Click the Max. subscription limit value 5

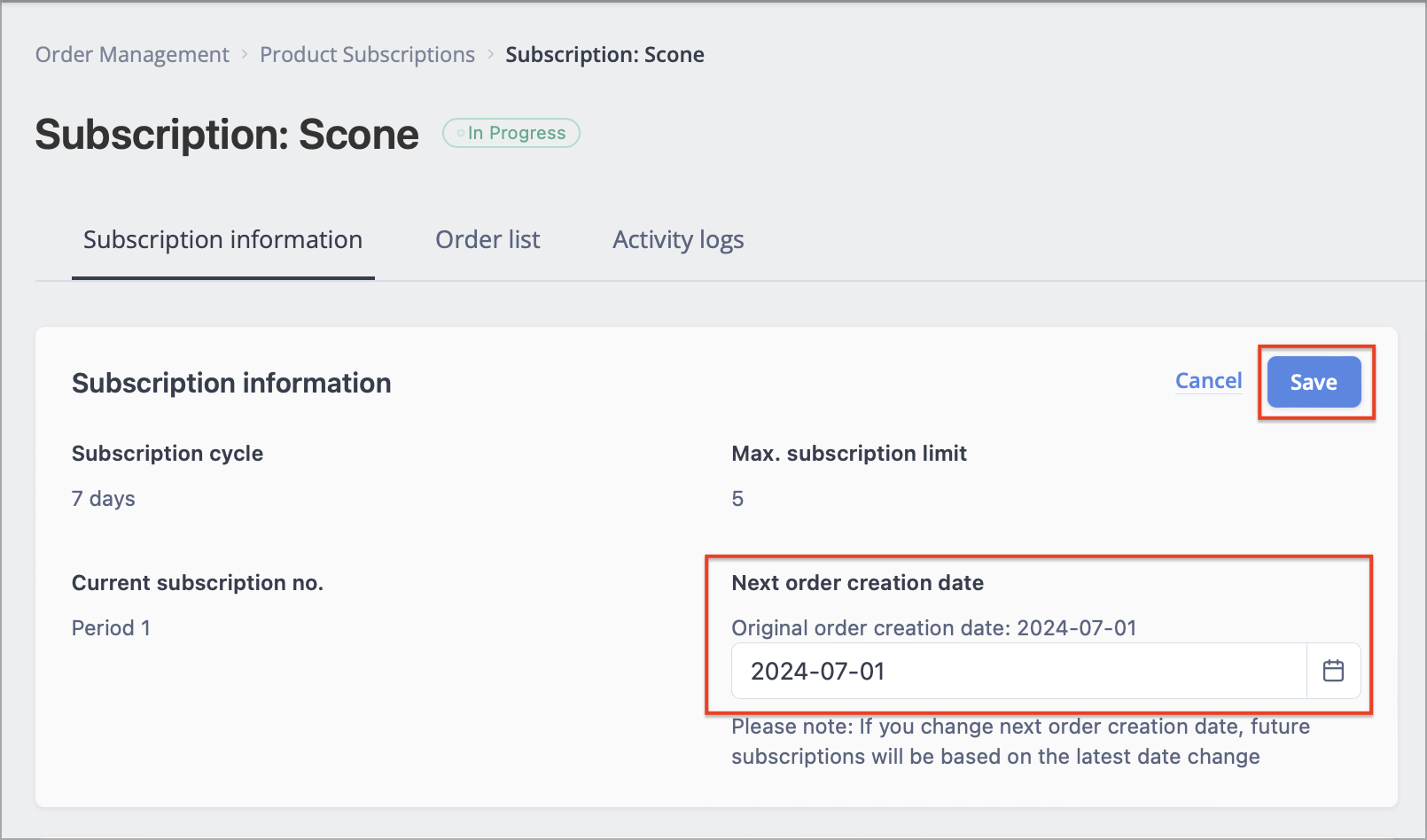pos(737,499)
